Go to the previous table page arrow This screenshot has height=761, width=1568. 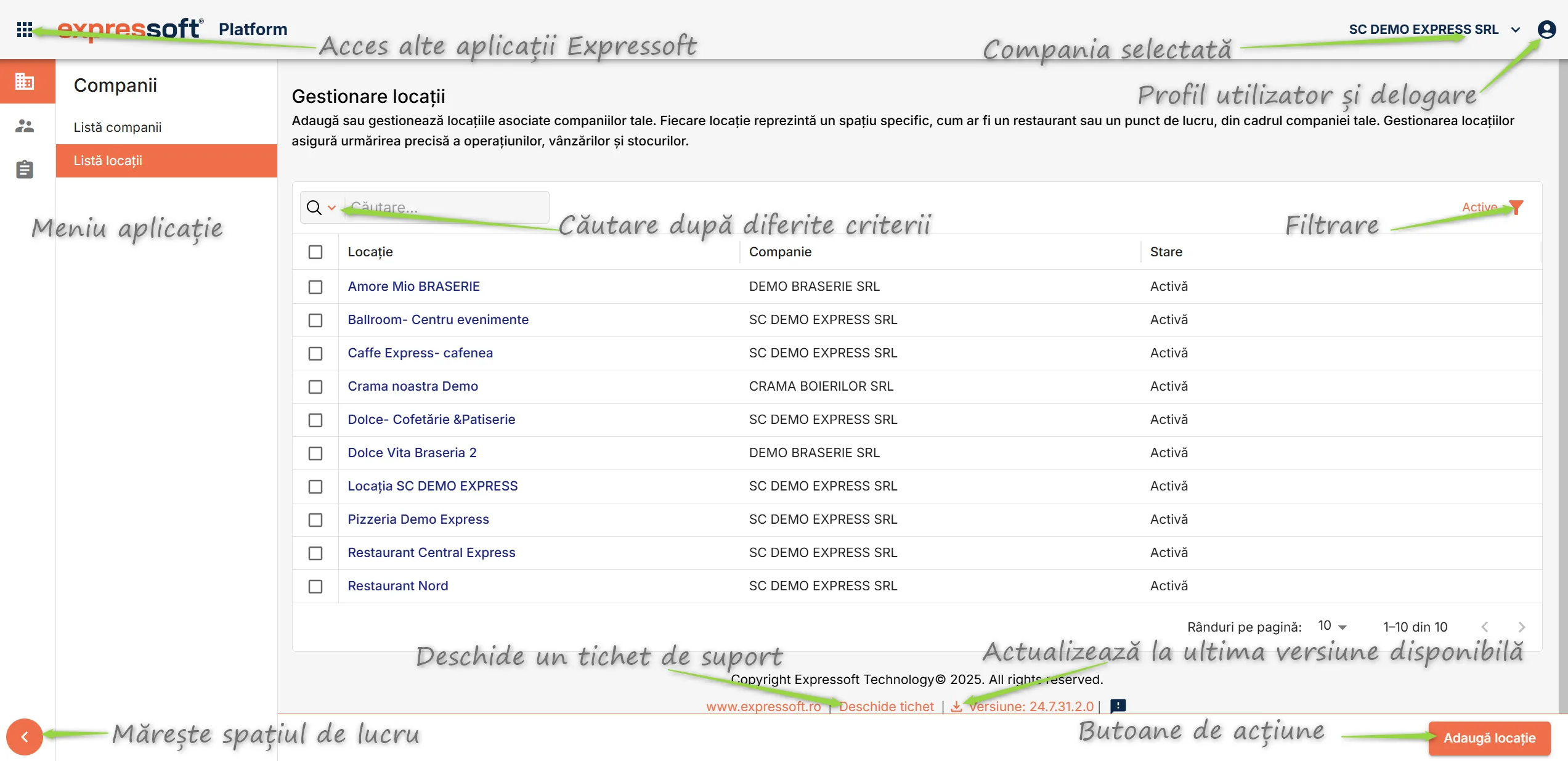point(1485,627)
